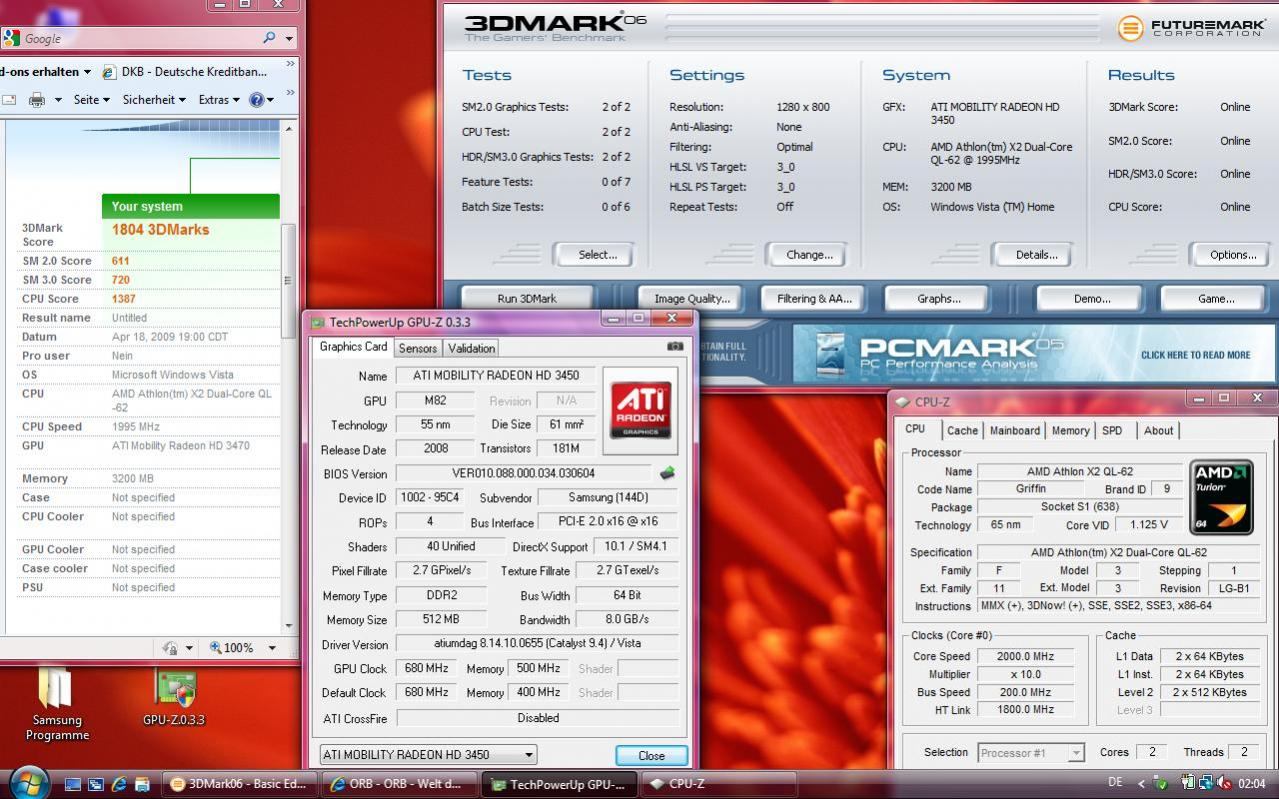Click the BIOS save chip icon in GPU-Z
Screen dimensions: 1279x799
(x=667, y=473)
